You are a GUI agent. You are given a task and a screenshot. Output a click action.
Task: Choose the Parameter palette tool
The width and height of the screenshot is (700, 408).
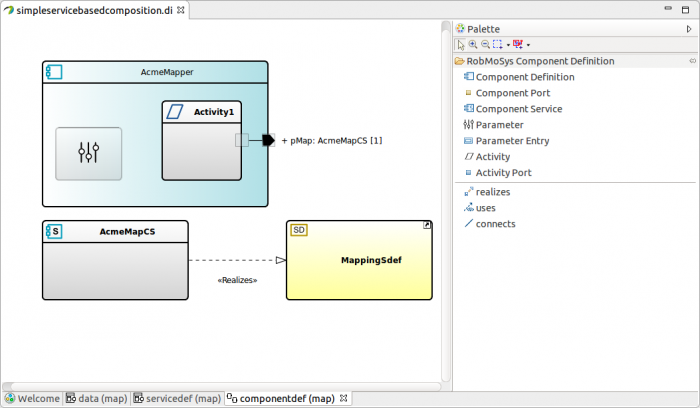click(x=499, y=125)
